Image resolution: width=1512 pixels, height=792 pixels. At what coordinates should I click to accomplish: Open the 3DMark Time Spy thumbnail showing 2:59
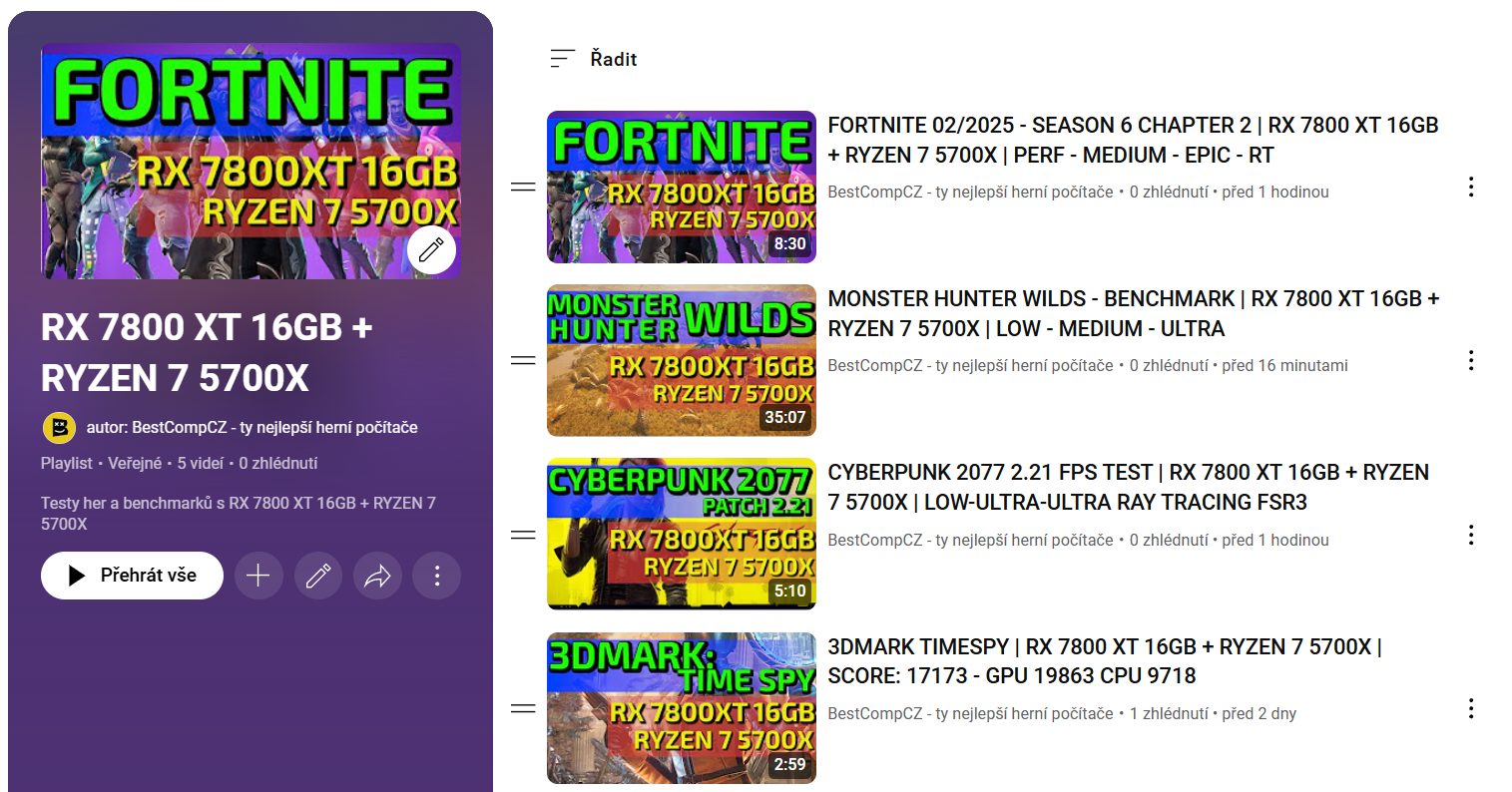(682, 708)
